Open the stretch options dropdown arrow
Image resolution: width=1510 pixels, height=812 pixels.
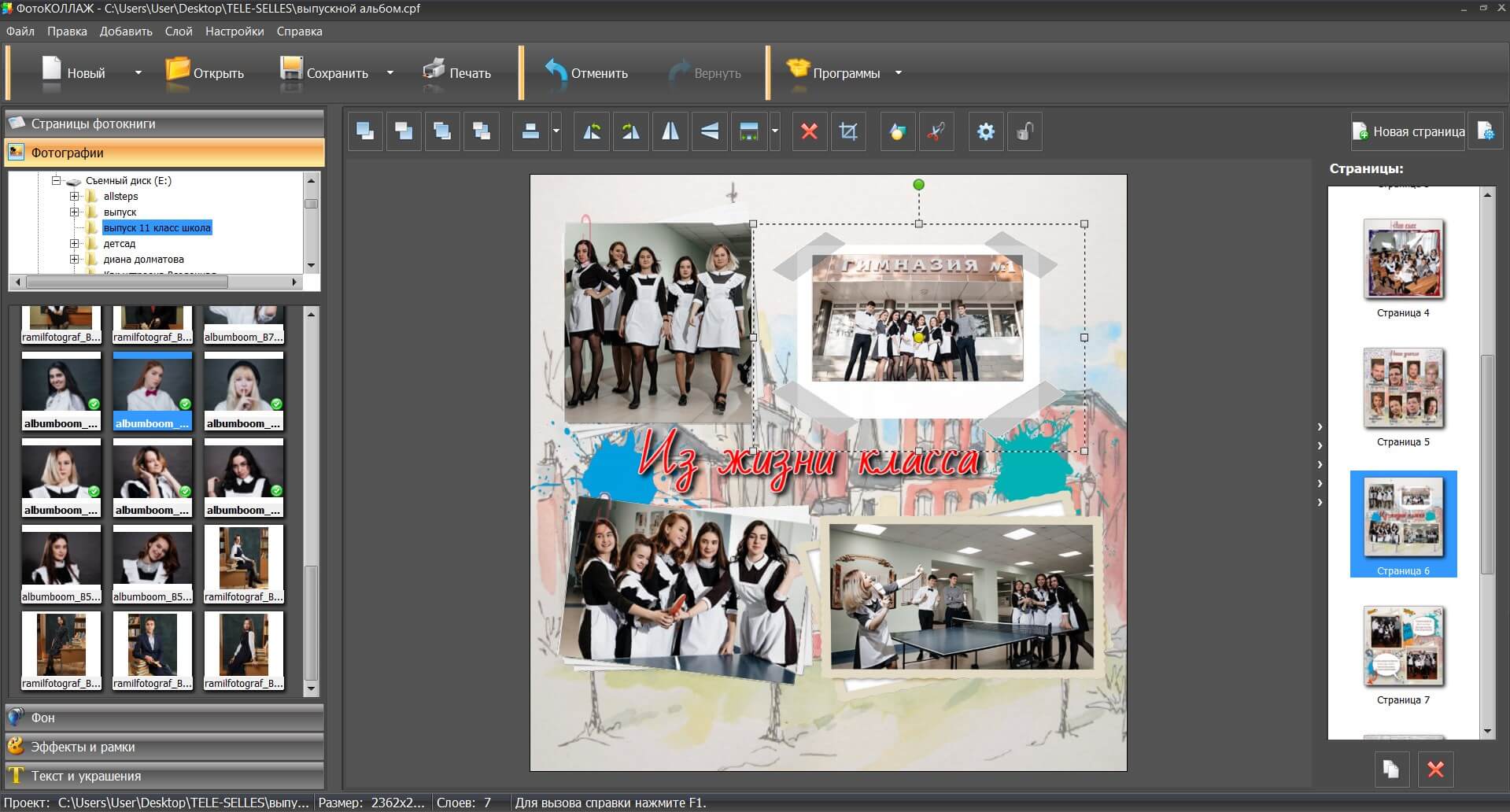(x=775, y=131)
